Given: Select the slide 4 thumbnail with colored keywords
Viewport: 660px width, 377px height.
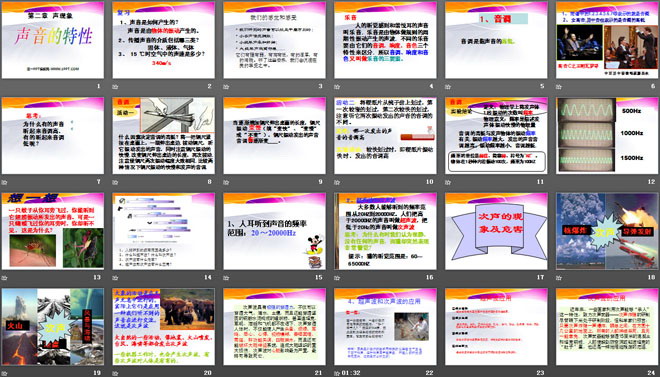Looking at the screenshot, I should (x=385, y=40).
